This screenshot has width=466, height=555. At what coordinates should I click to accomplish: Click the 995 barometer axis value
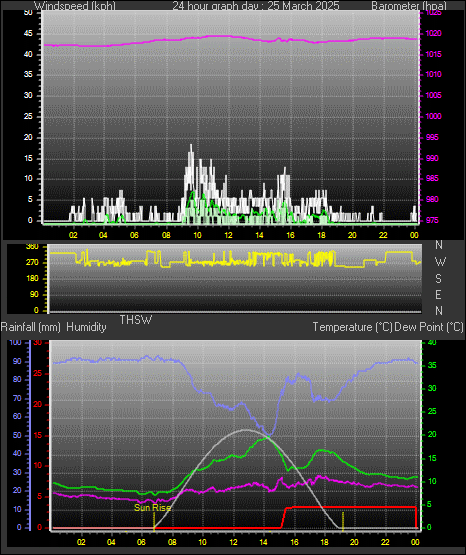click(x=432, y=137)
